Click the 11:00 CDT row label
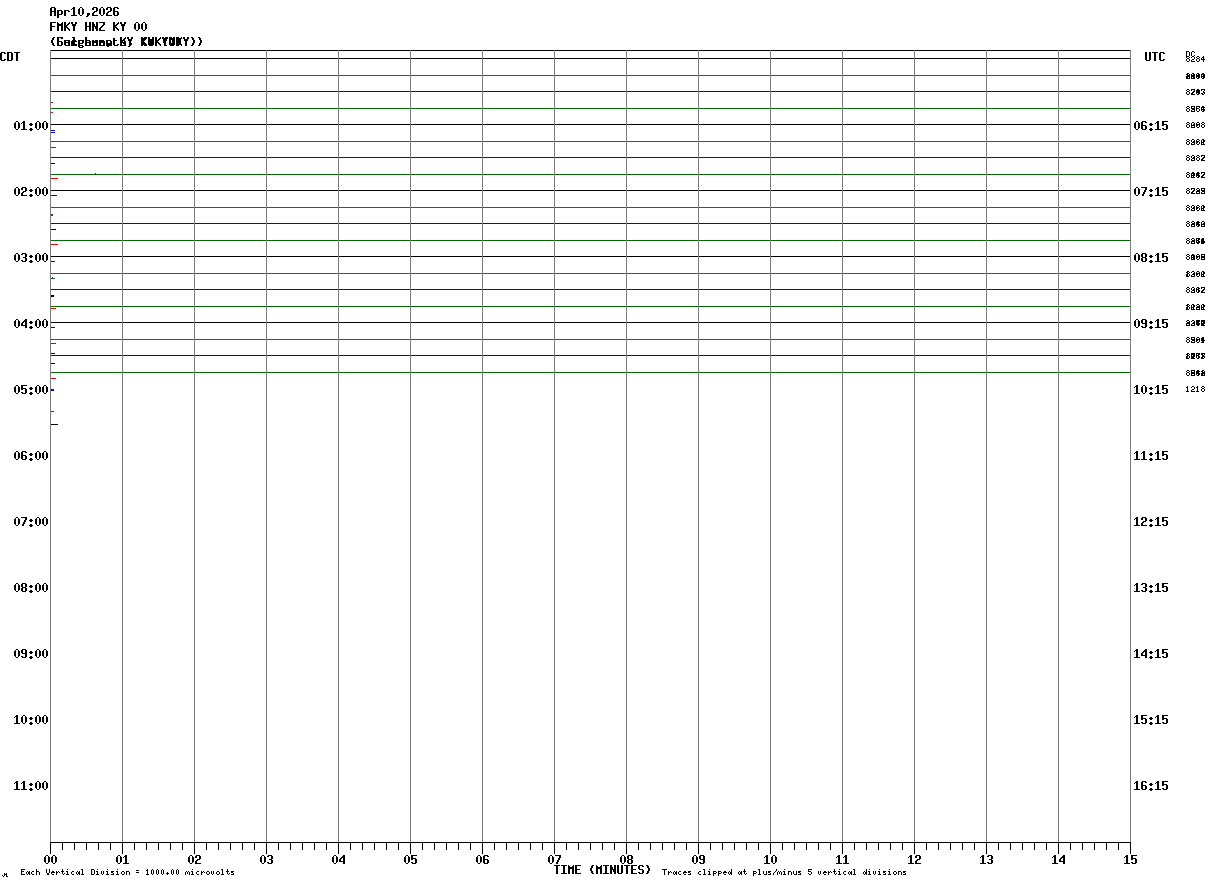This screenshot has width=1210, height=886. coord(31,786)
